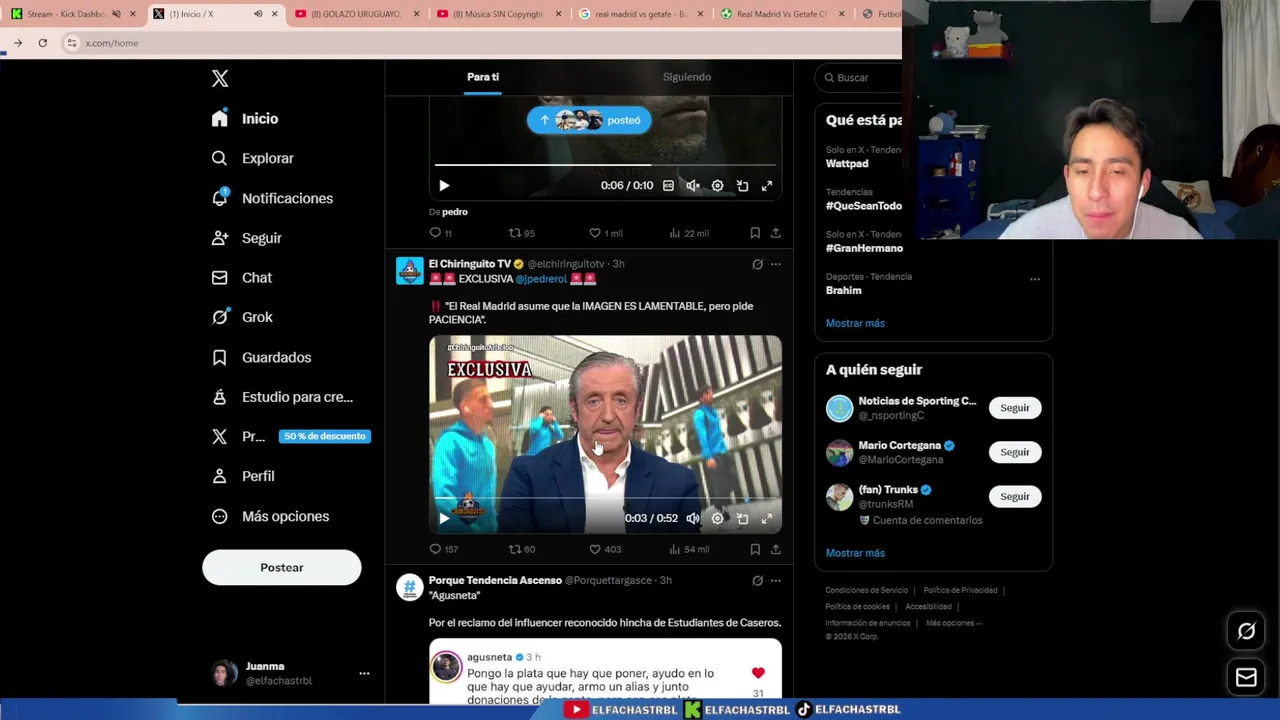1280x720 pixels.
Task: Seek the El Chiringuito video progress bar
Action: tap(605, 497)
